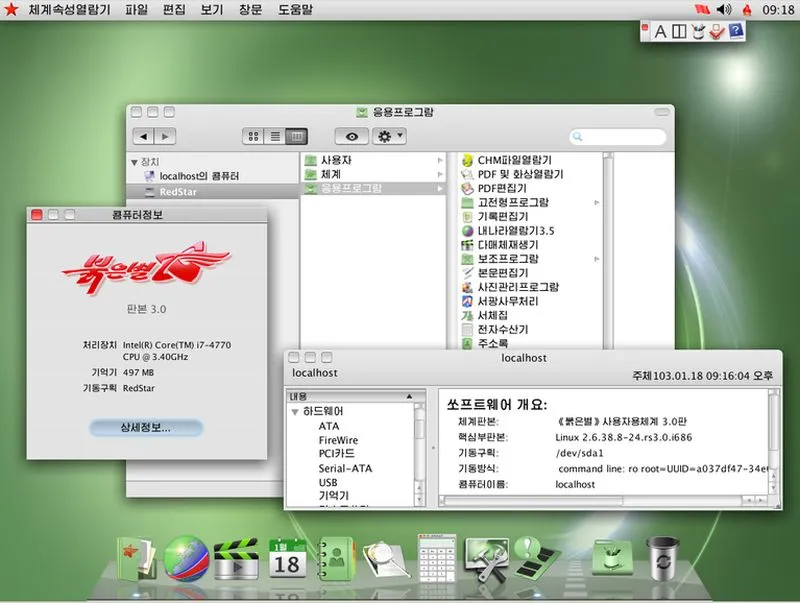Open the 도움말 help menu
Image resolution: width=800 pixels, height=603 pixels.
point(296,11)
